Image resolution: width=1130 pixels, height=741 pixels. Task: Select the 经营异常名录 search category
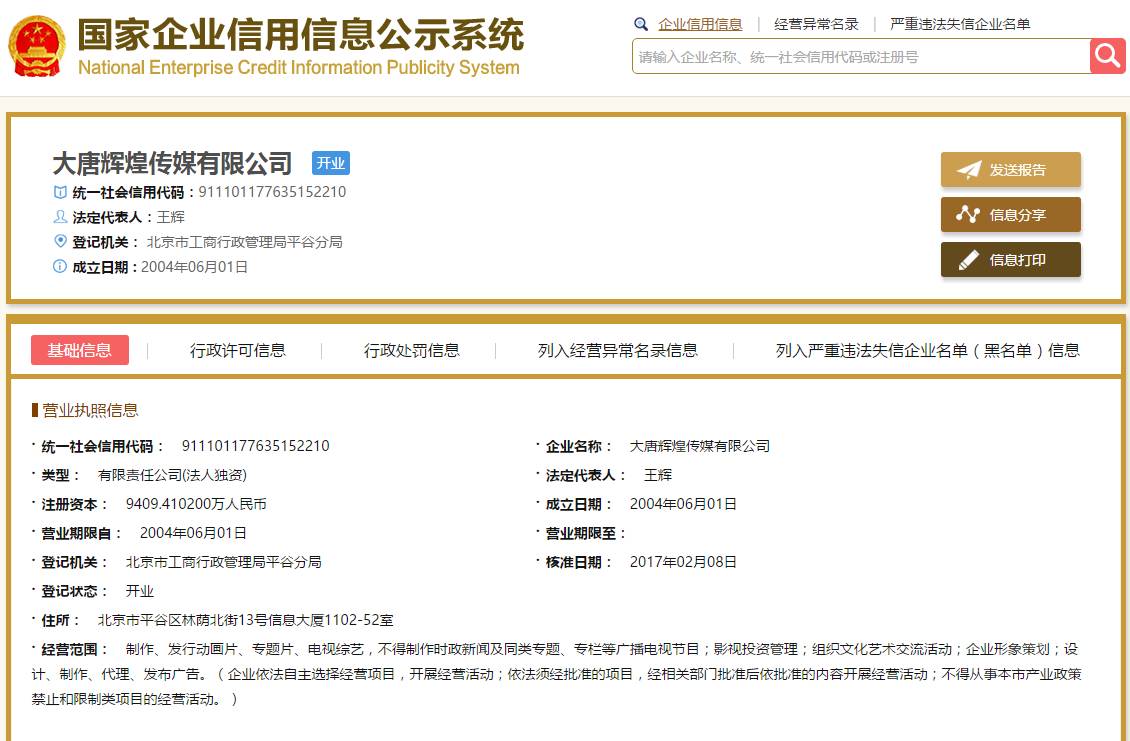816,25
